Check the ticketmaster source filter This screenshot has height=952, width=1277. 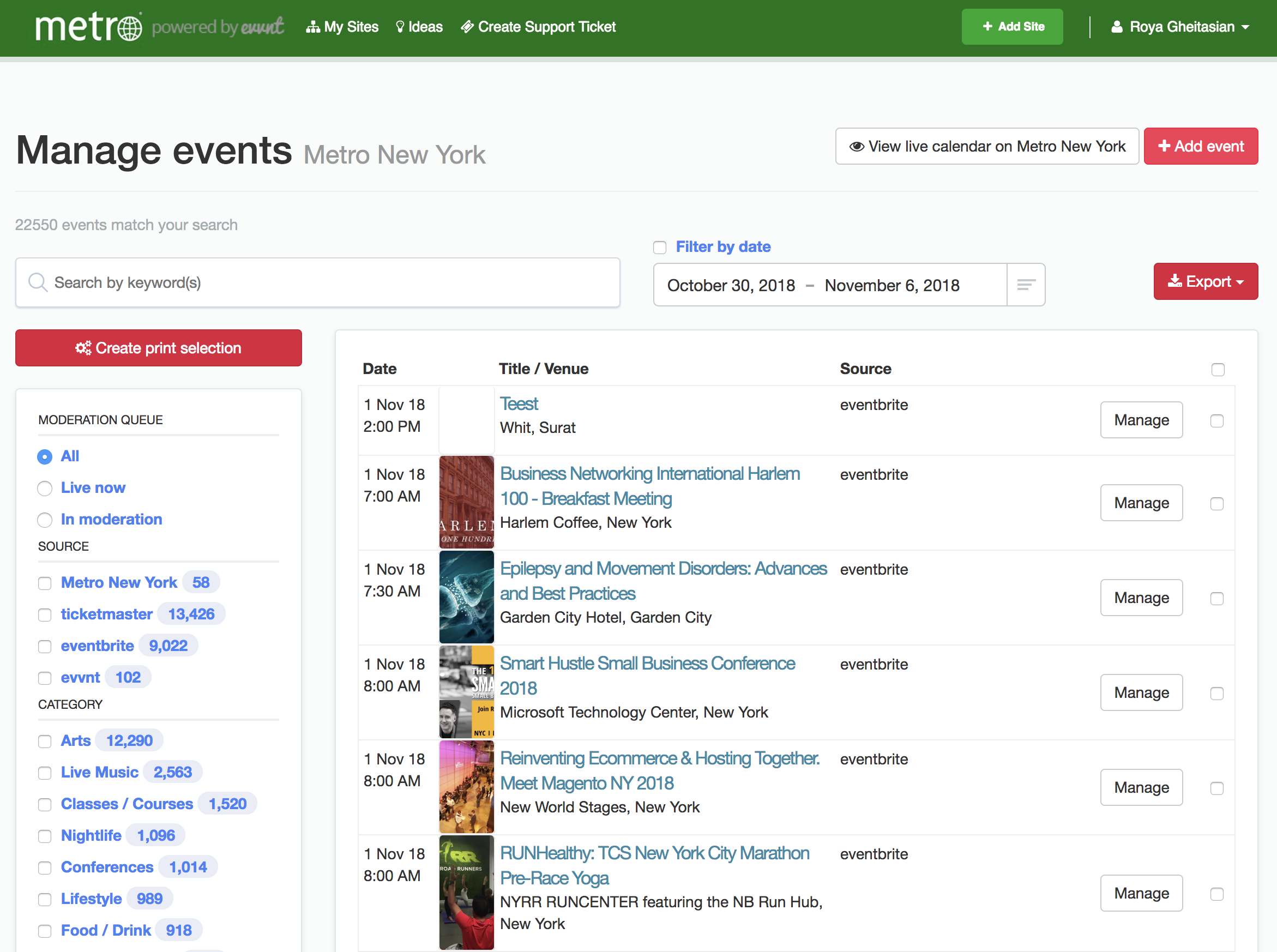[x=44, y=615]
